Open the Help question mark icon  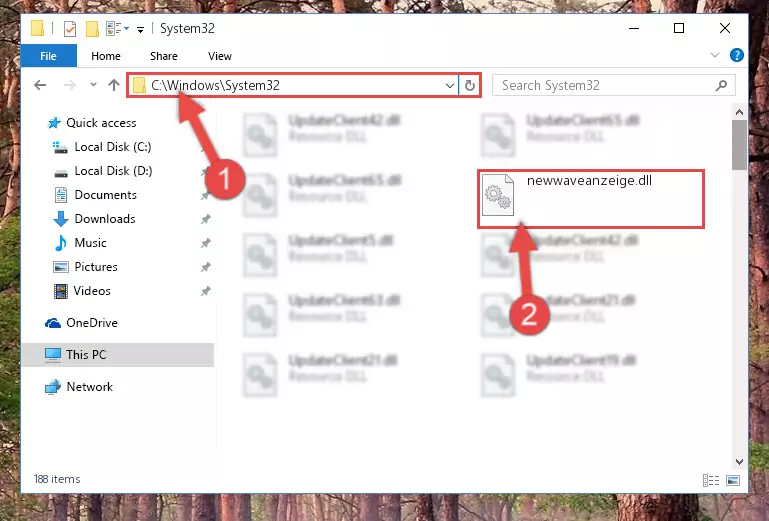tap(737, 55)
